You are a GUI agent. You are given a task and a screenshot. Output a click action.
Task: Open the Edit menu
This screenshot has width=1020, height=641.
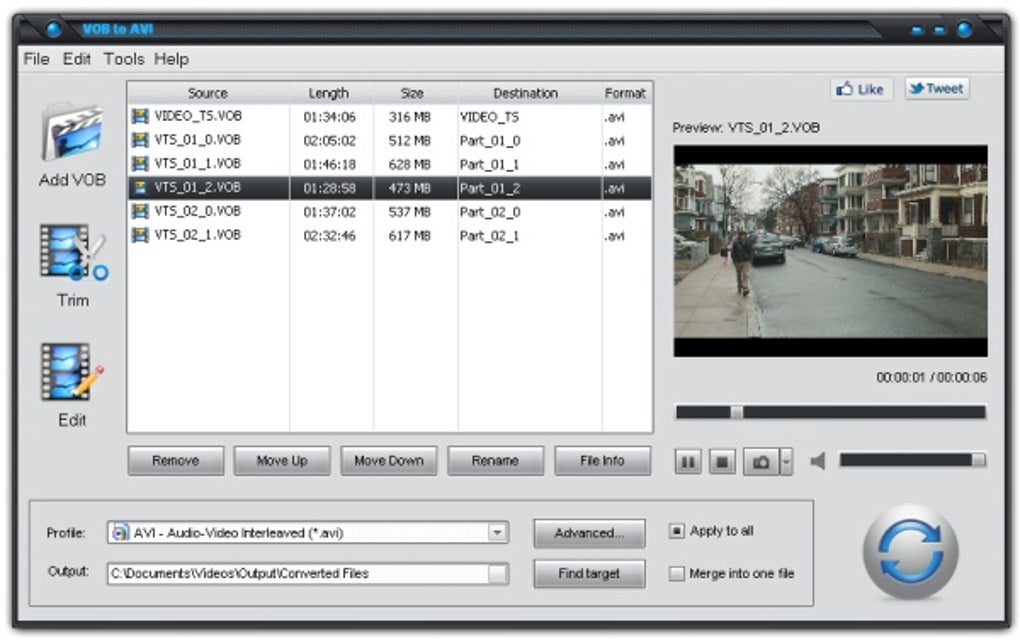pyautogui.click(x=77, y=59)
